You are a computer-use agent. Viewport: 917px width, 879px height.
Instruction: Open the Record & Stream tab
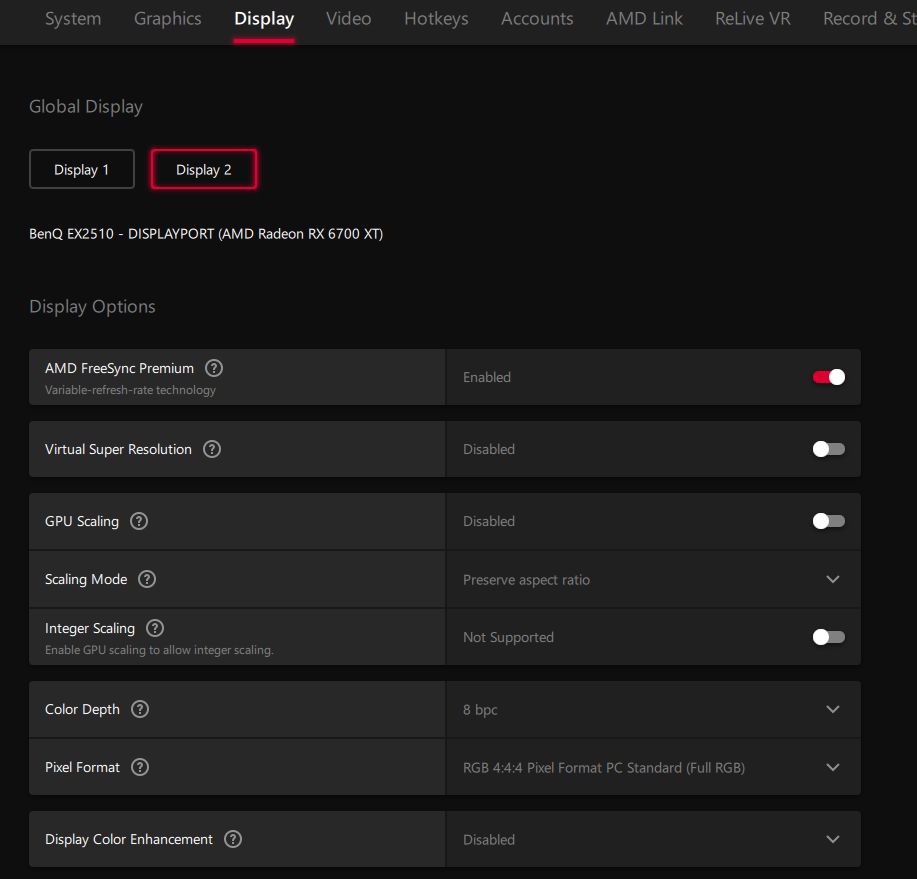[870, 19]
